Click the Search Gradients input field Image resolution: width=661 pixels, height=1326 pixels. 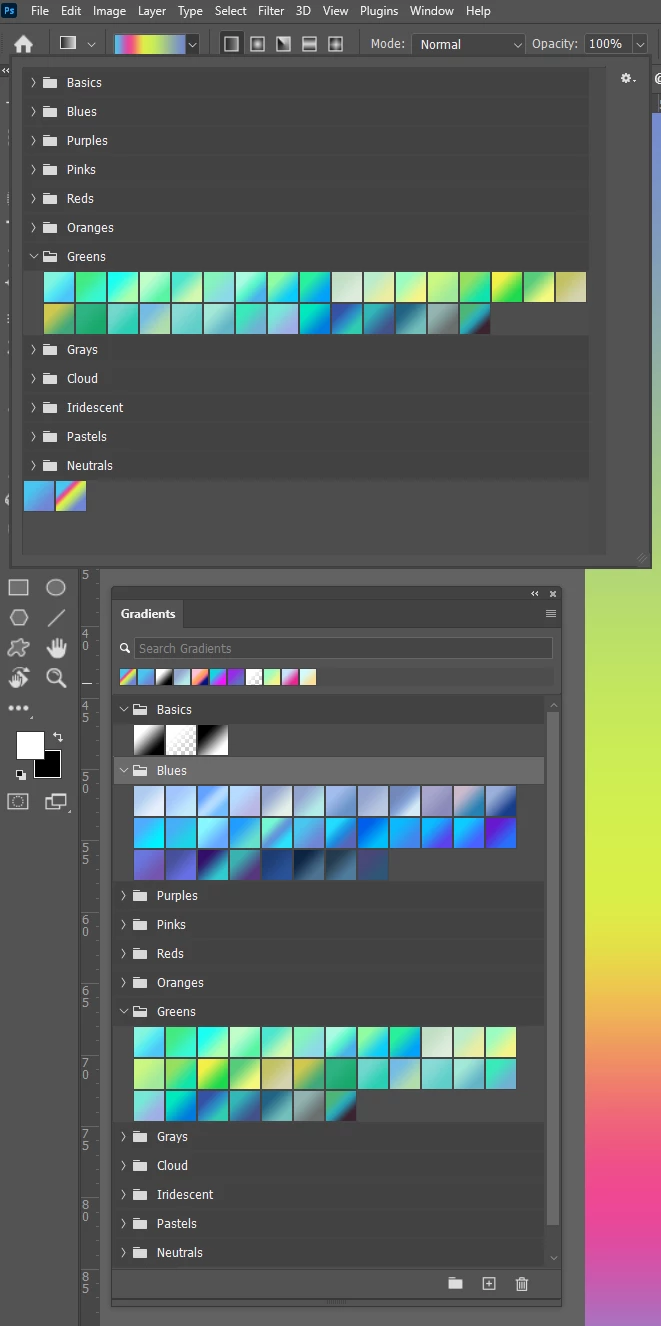coord(343,648)
